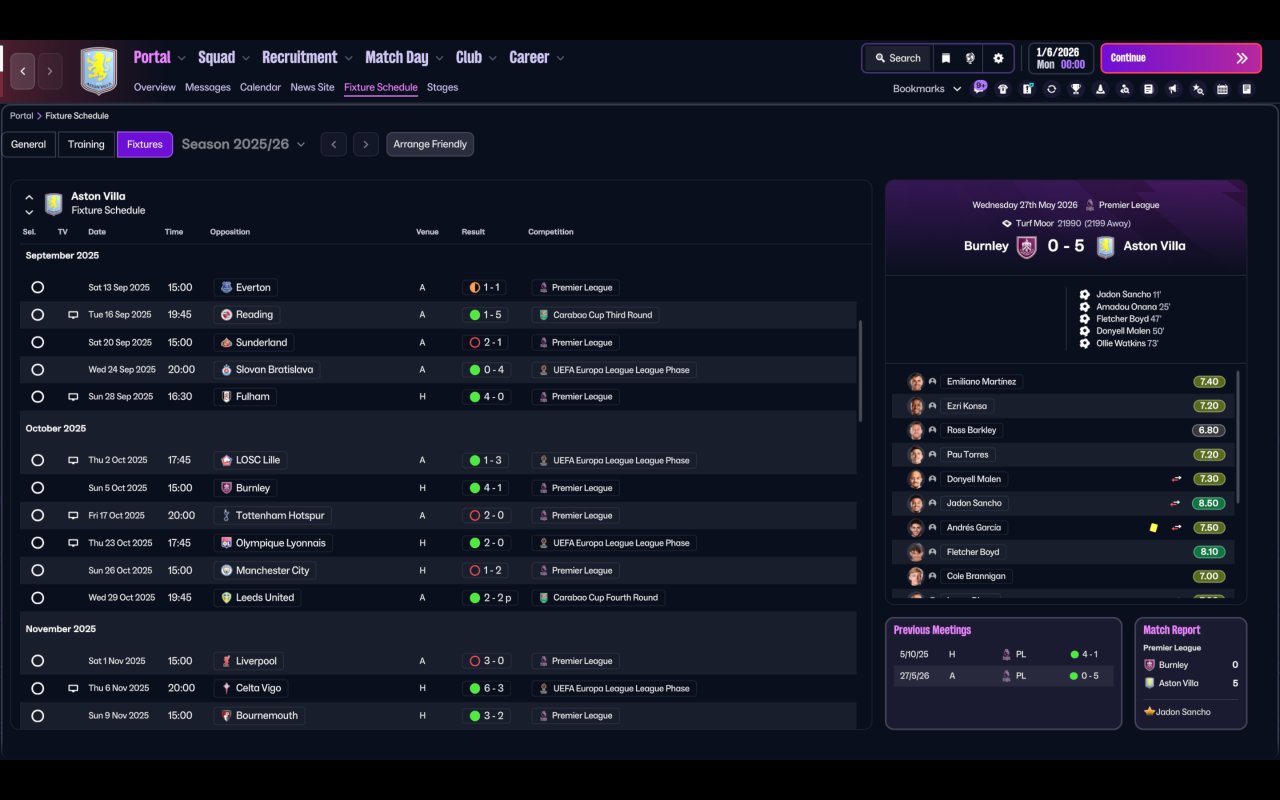Toggle the Aston Villa Fixture Schedule expander arrows
1280x800 pixels.
click(29, 204)
